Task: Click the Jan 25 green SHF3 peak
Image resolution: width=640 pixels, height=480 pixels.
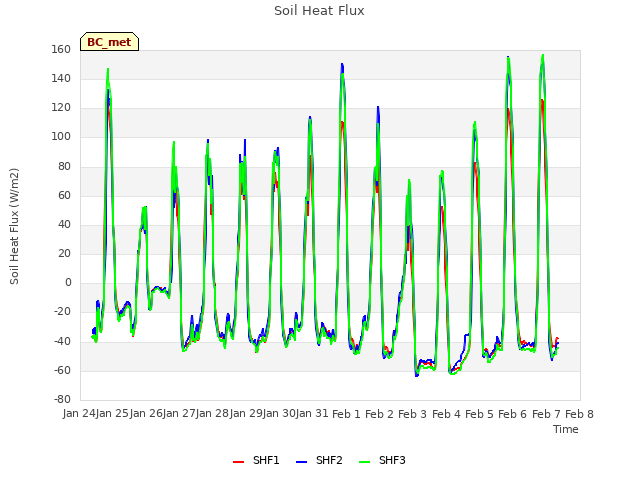Action: coord(108,69)
